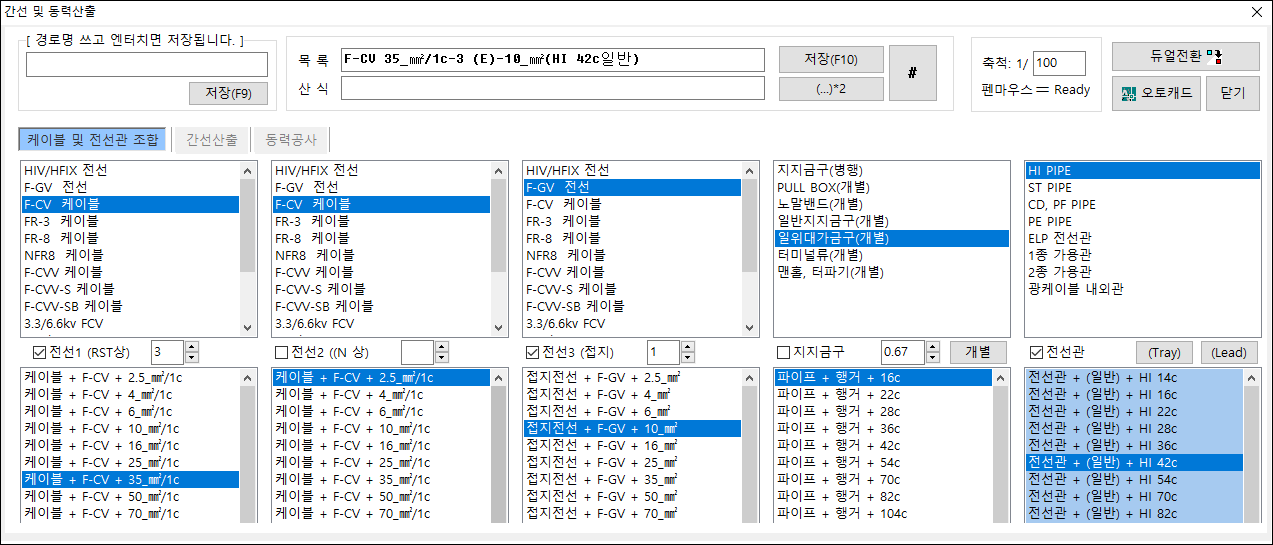
Task: Select 파이프 + 행거 + 42c item
Action: pos(883,445)
